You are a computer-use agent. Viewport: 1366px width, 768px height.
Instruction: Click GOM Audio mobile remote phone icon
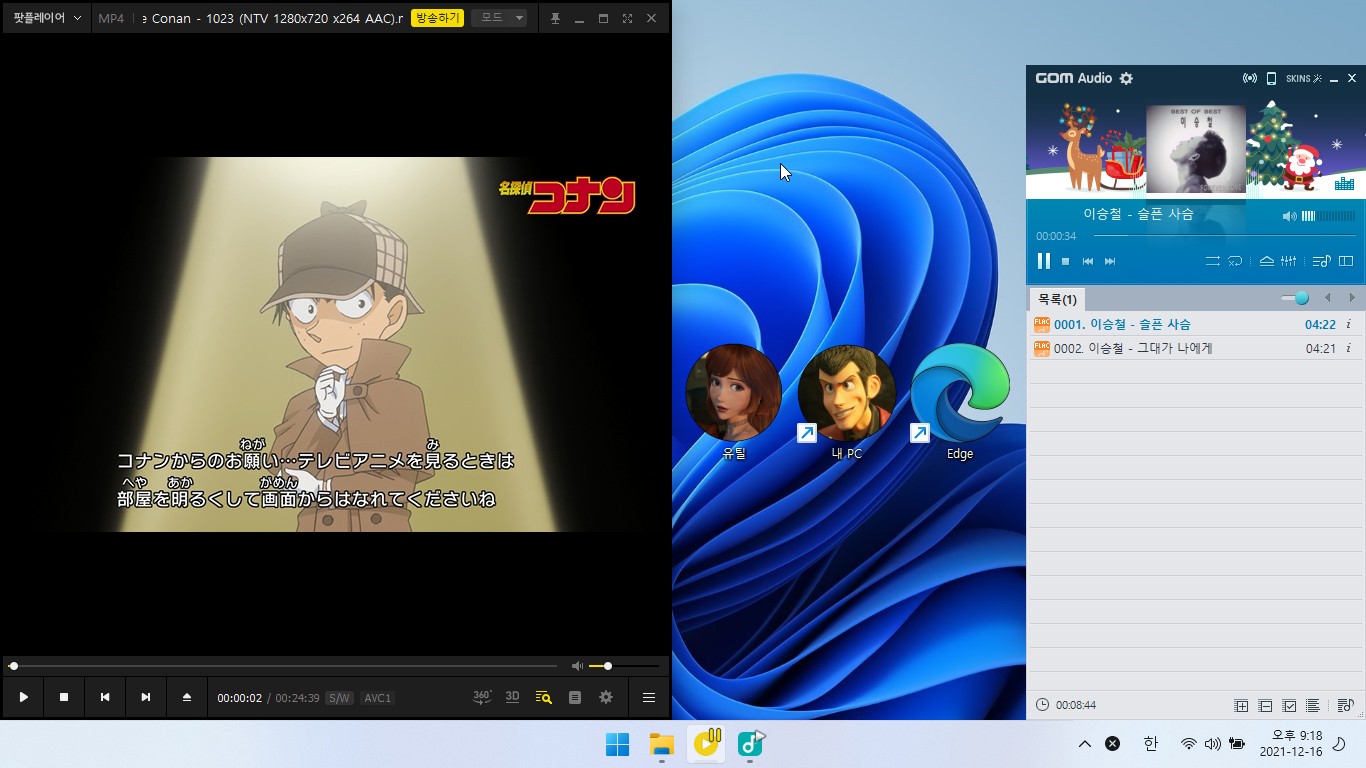coord(1271,78)
